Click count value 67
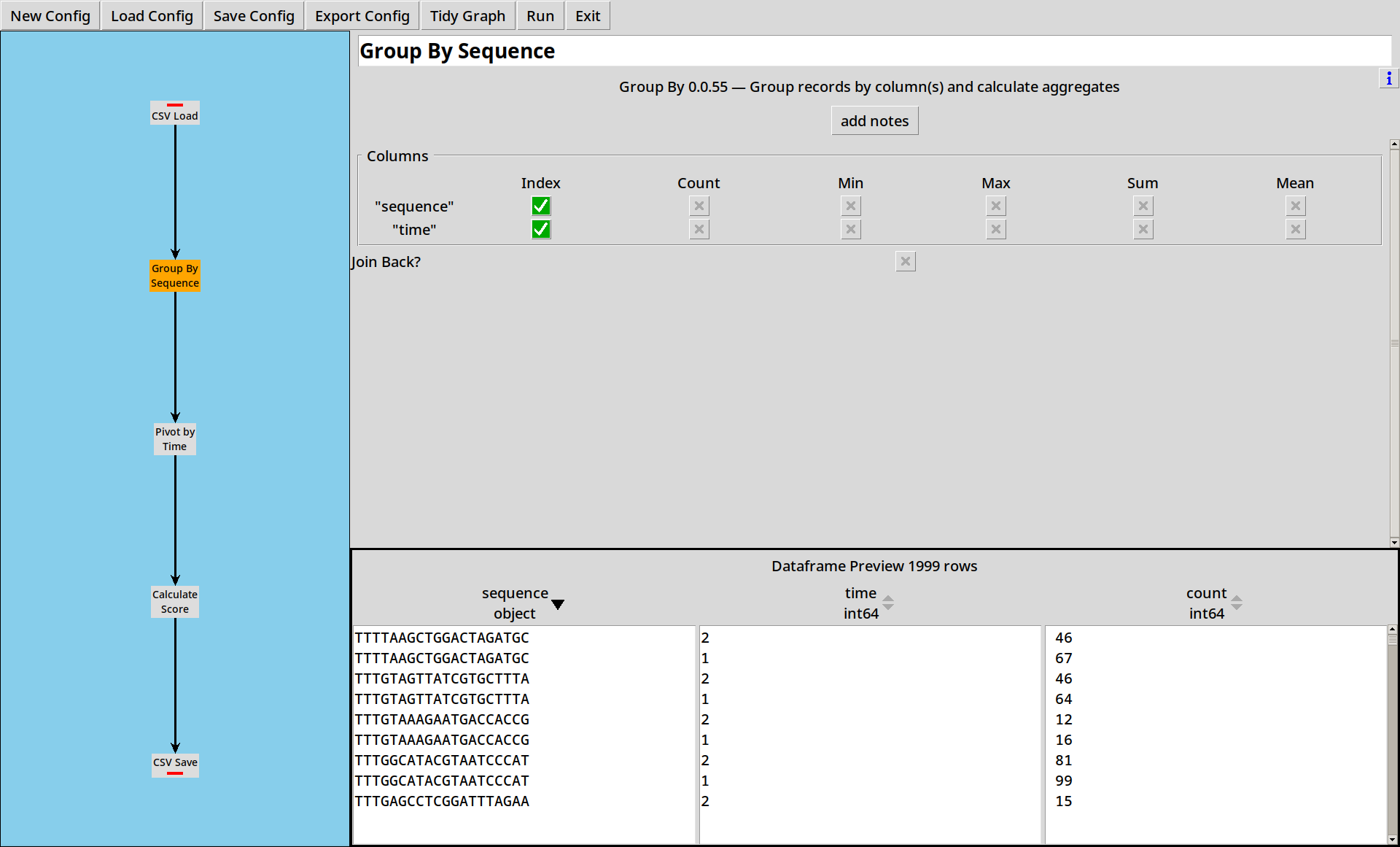Screen dimensions: 1400x847 coord(1063,658)
